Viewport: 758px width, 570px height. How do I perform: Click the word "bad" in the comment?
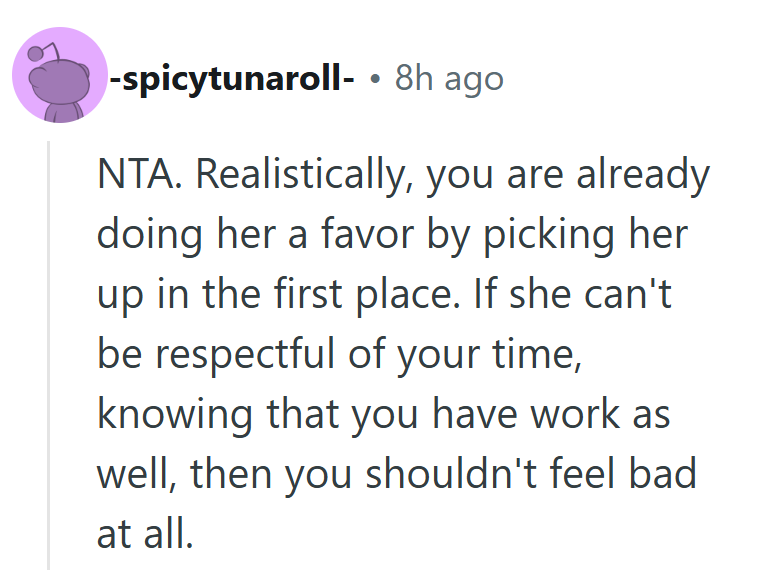[x=665, y=474]
